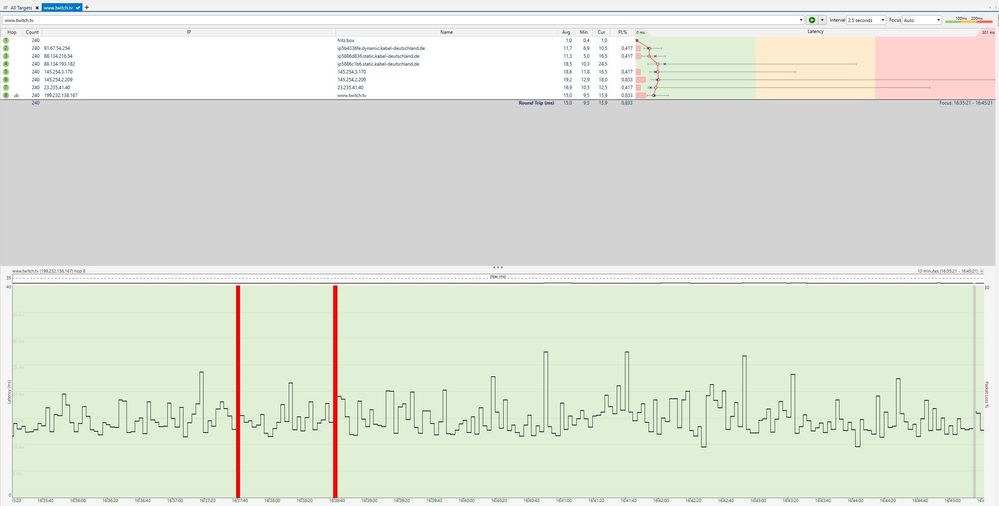The width and height of the screenshot is (999, 506).
Task: Sort by the Count column header
Action: (x=32, y=32)
